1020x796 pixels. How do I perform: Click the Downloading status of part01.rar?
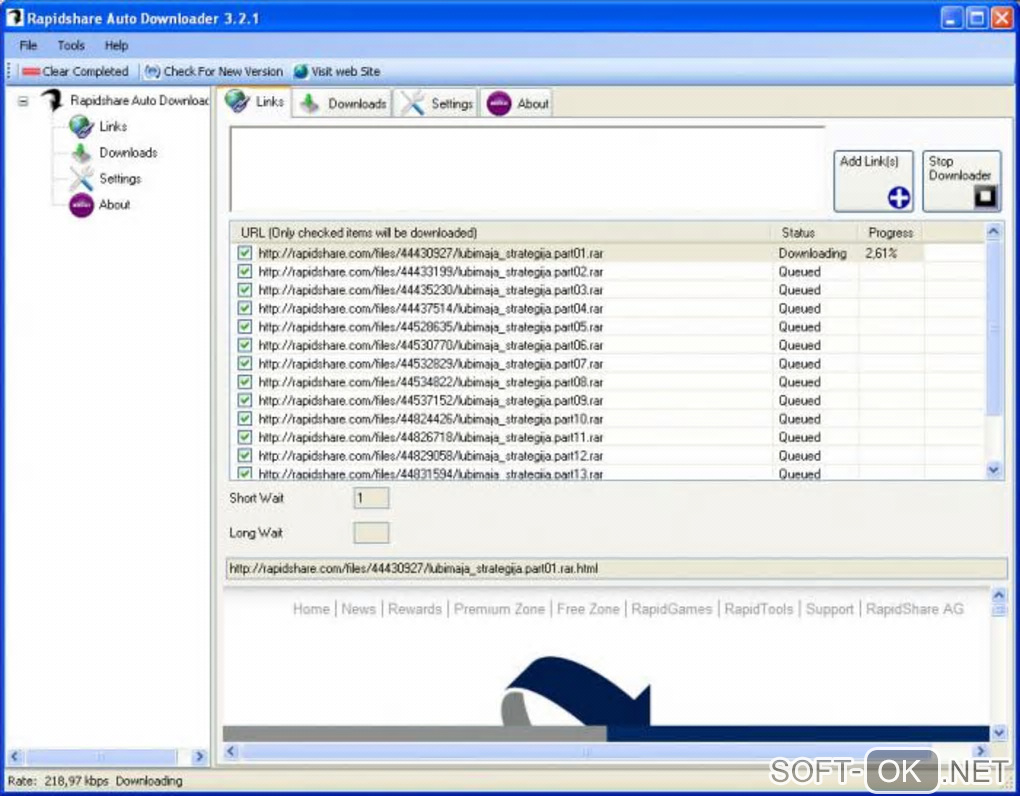pos(812,253)
